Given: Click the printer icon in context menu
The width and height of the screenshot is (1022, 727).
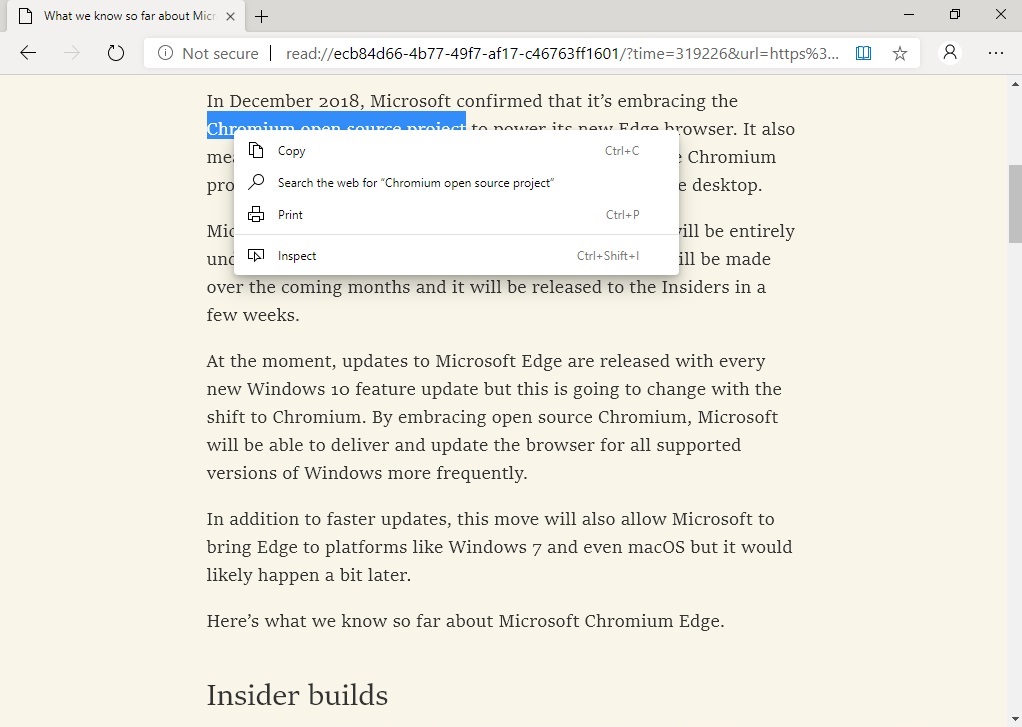Looking at the screenshot, I should (256, 214).
